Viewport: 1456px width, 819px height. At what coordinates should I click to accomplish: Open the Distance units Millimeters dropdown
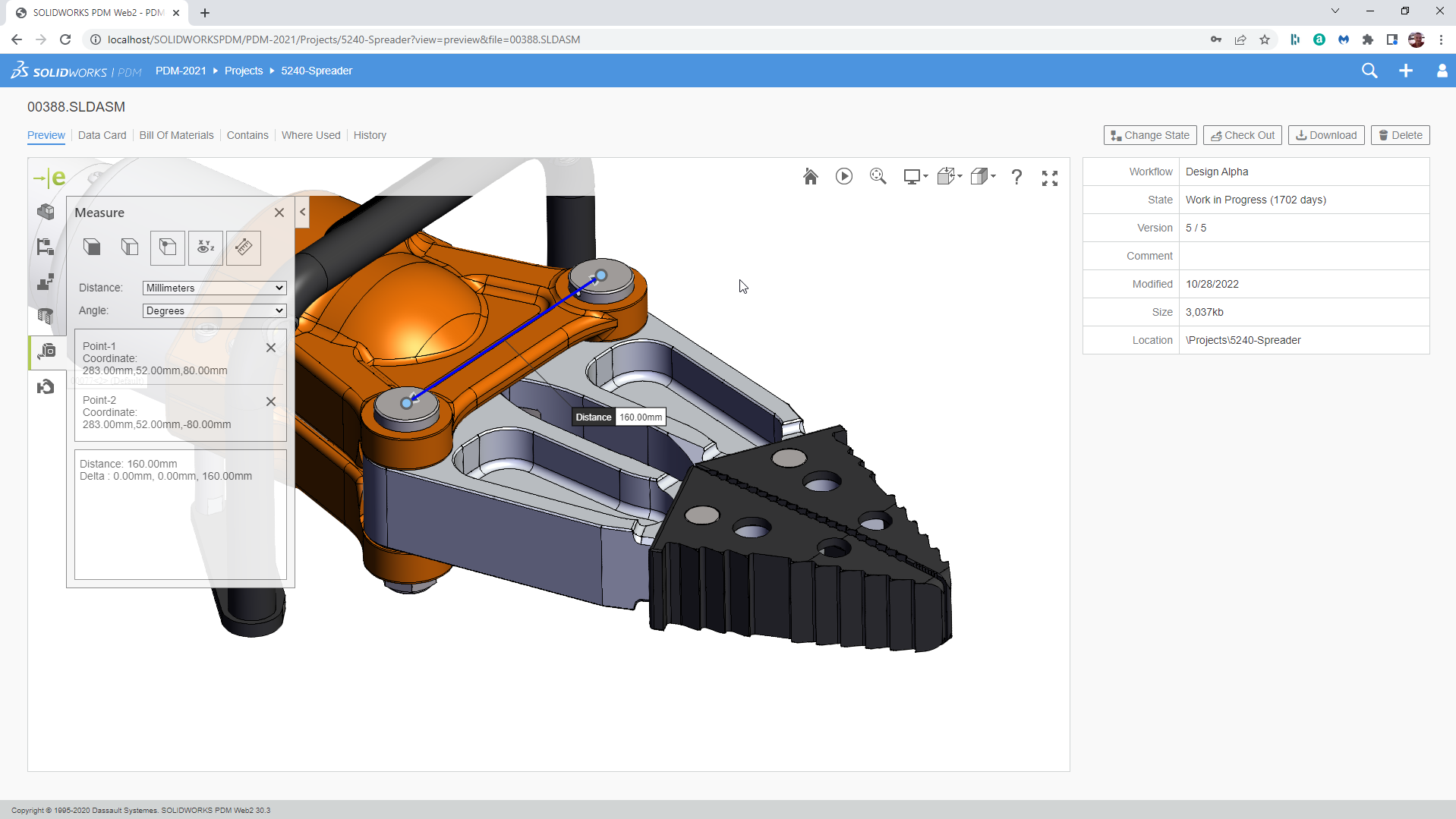pyautogui.click(x=214, y=288)
